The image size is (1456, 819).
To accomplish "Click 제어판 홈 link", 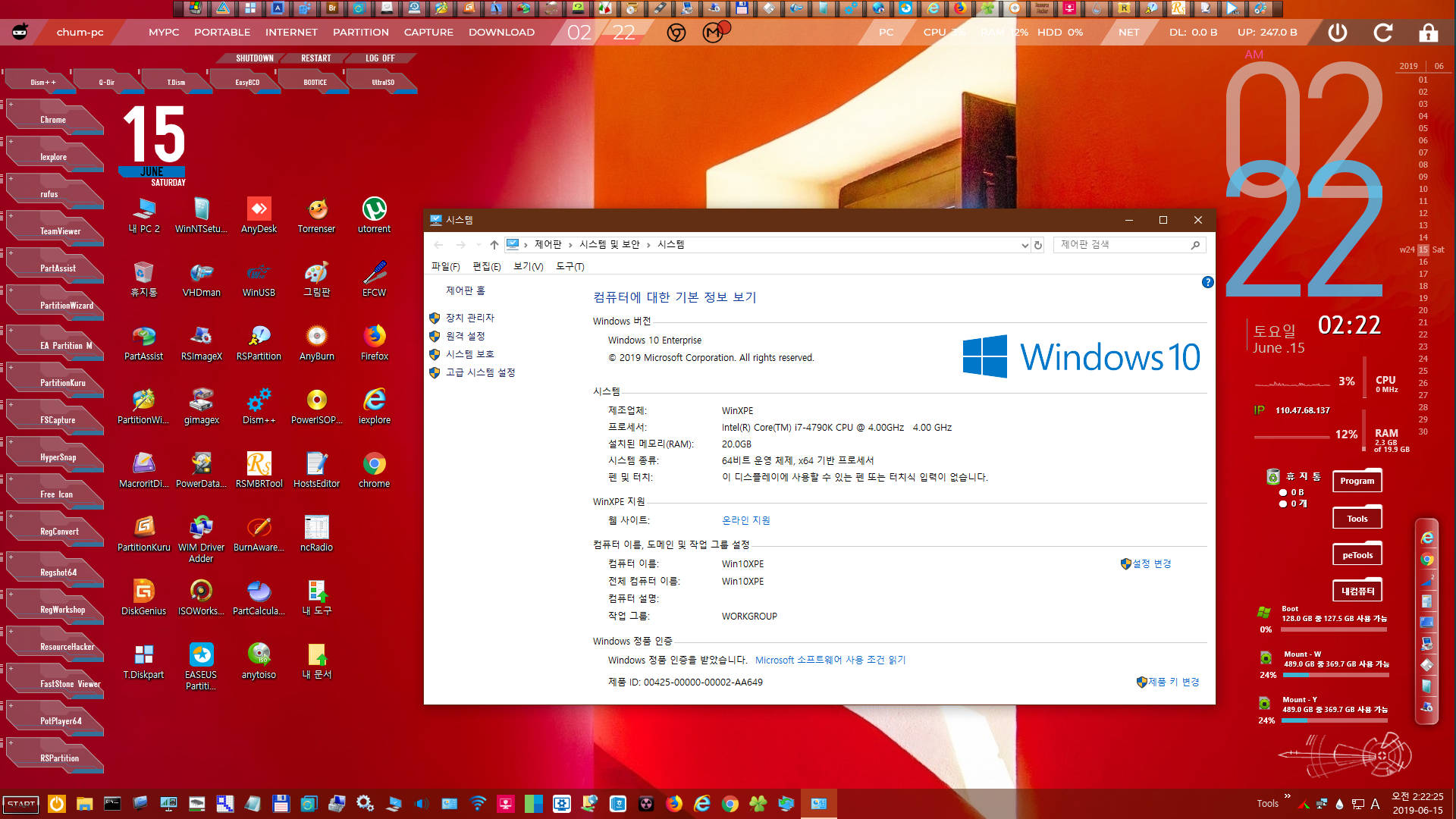I will [x=466, y=290].
